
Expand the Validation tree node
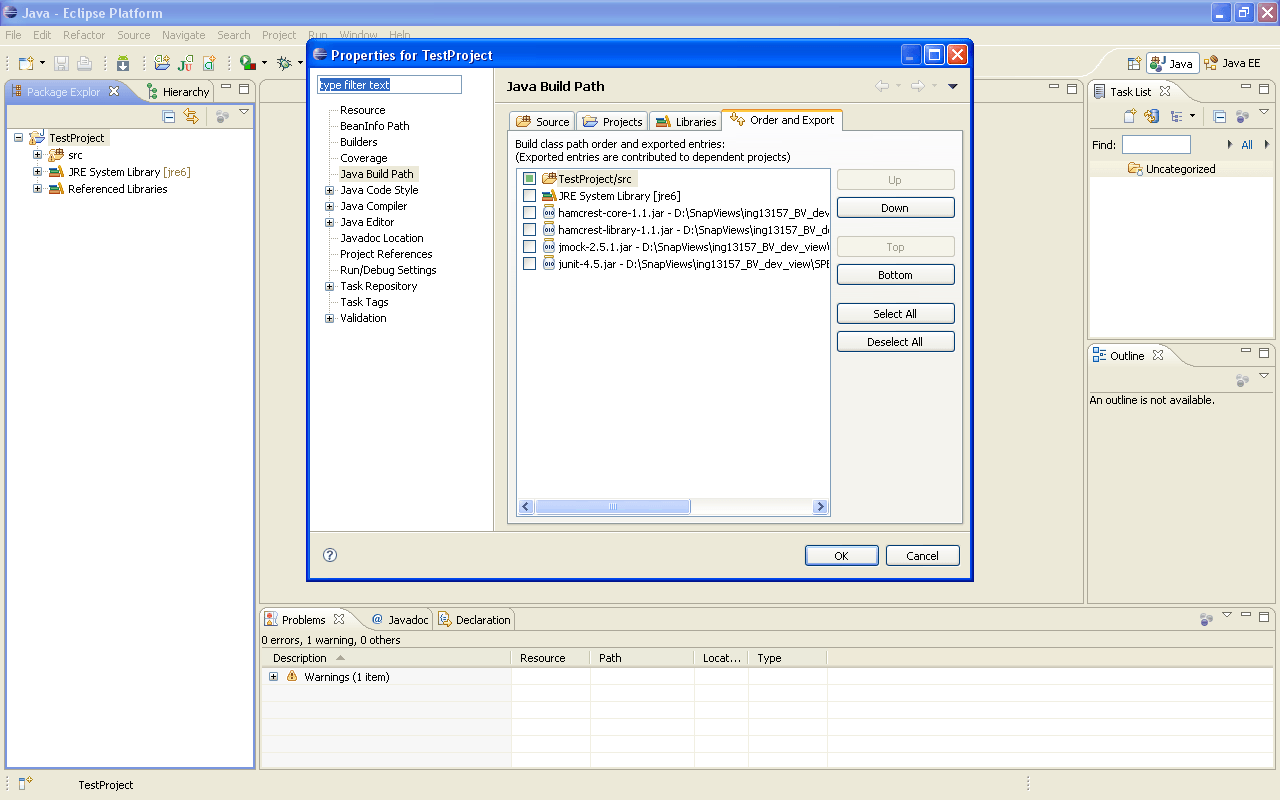(330, 318)
